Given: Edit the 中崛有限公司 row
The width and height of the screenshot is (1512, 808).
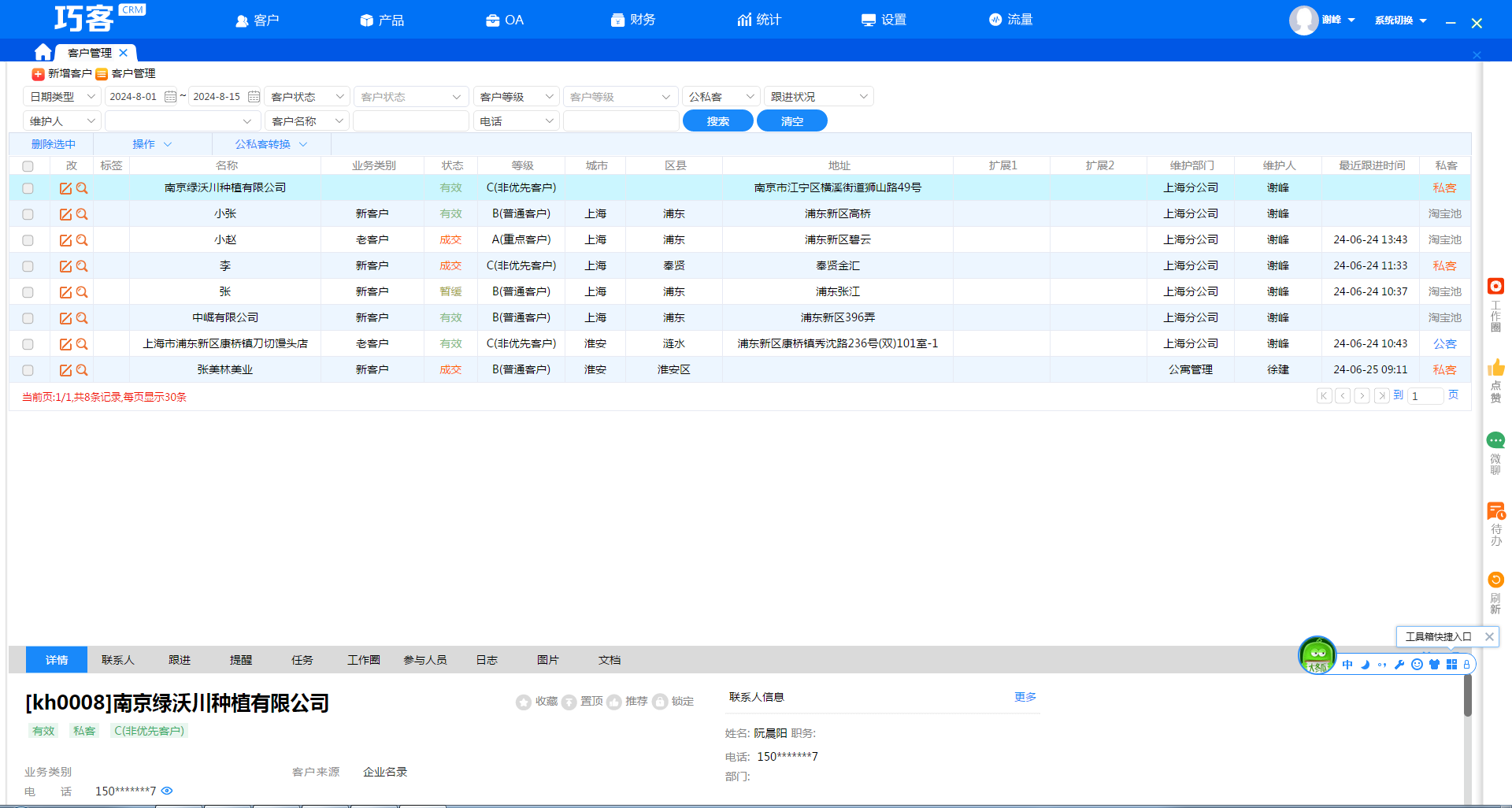Looking at the screenshot, I should (66, 318).
